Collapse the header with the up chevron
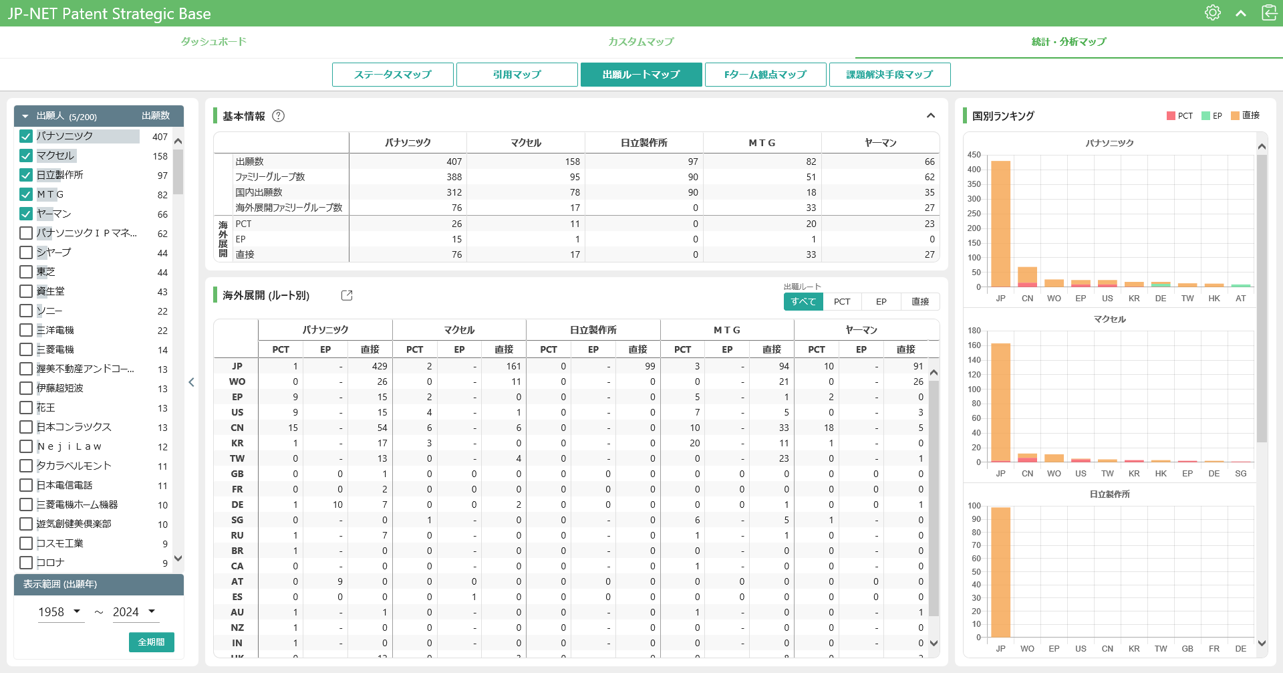1283x673 pixels. 1241,13
